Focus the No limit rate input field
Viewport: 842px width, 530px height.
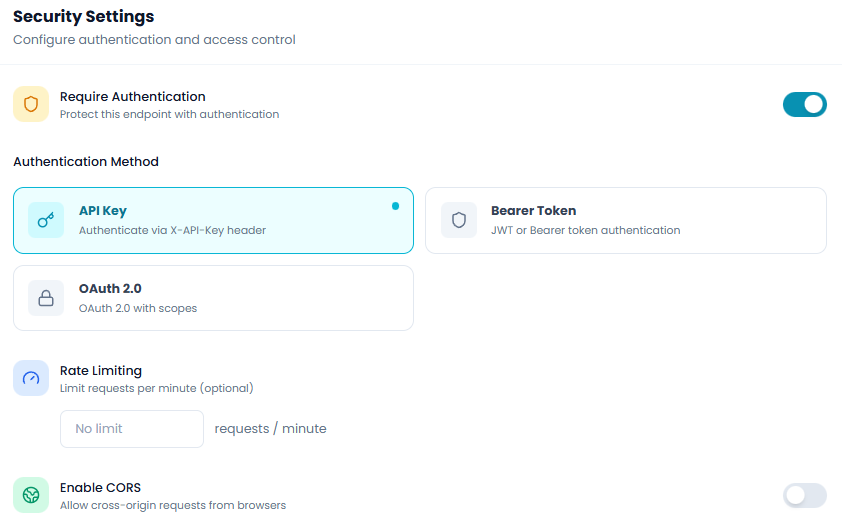132,429
